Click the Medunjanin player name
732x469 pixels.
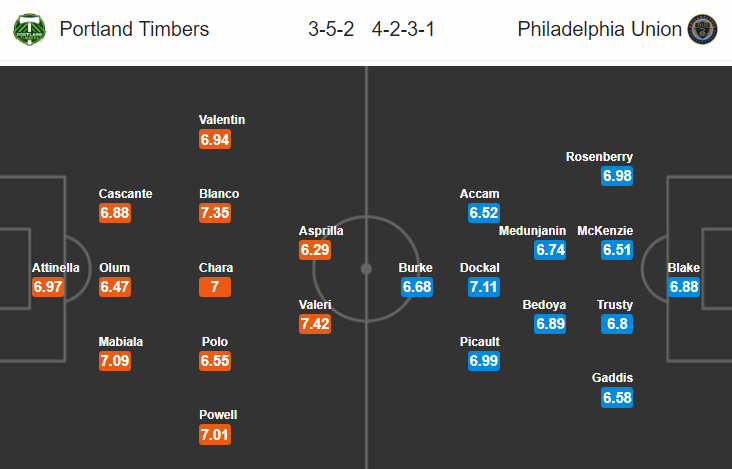(532, 231)
